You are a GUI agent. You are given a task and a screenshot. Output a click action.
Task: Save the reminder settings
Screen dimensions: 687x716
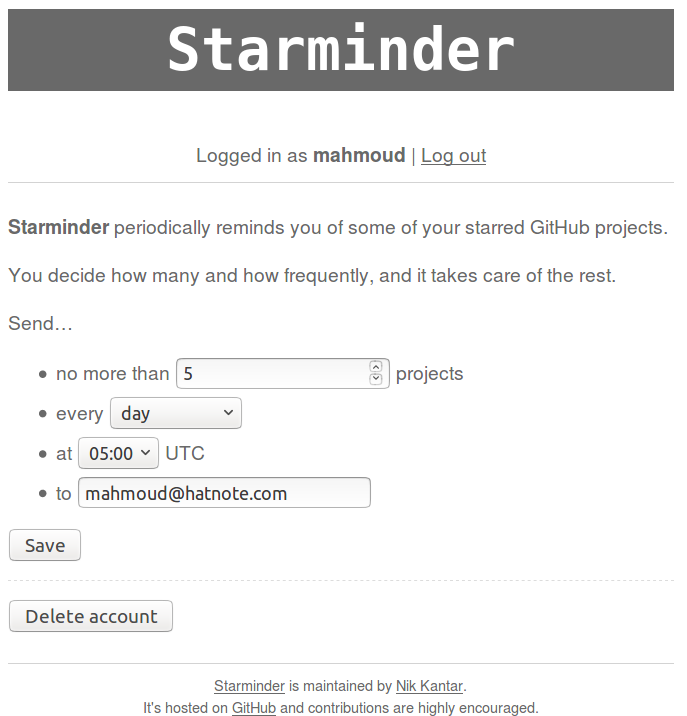pyautogui.click(x=45, y=545)
